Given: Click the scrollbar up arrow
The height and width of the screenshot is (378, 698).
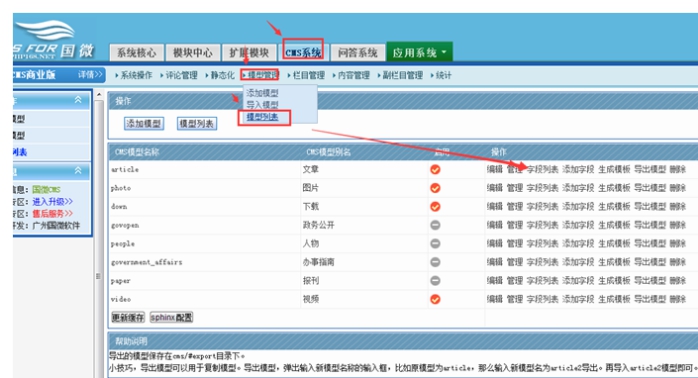Looking at the screenshot, I should (99, 95).
